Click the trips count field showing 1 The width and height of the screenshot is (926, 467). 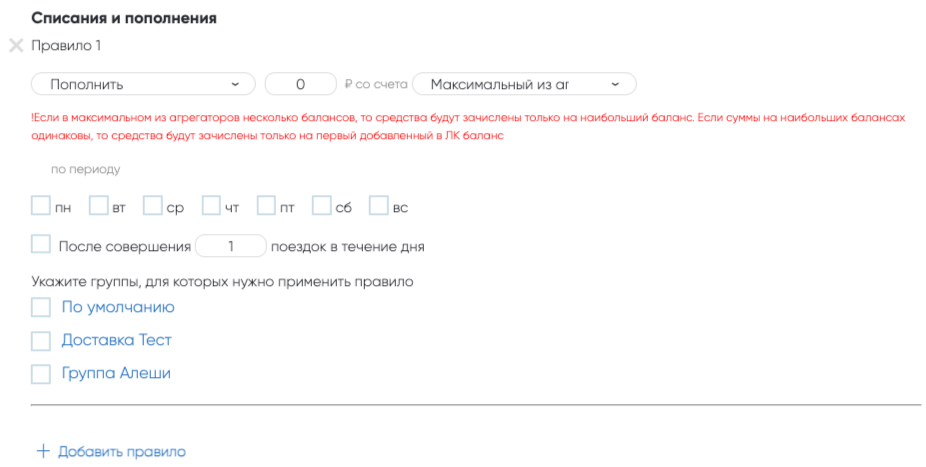pyautogui.click(x=231, y=245)
